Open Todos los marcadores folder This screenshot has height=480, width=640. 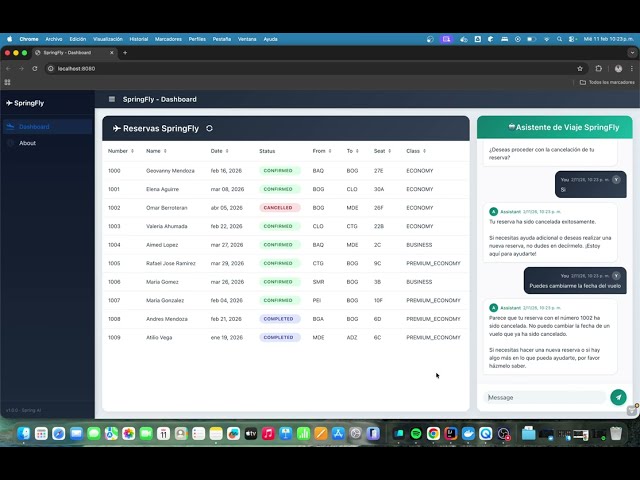[607, 82]
